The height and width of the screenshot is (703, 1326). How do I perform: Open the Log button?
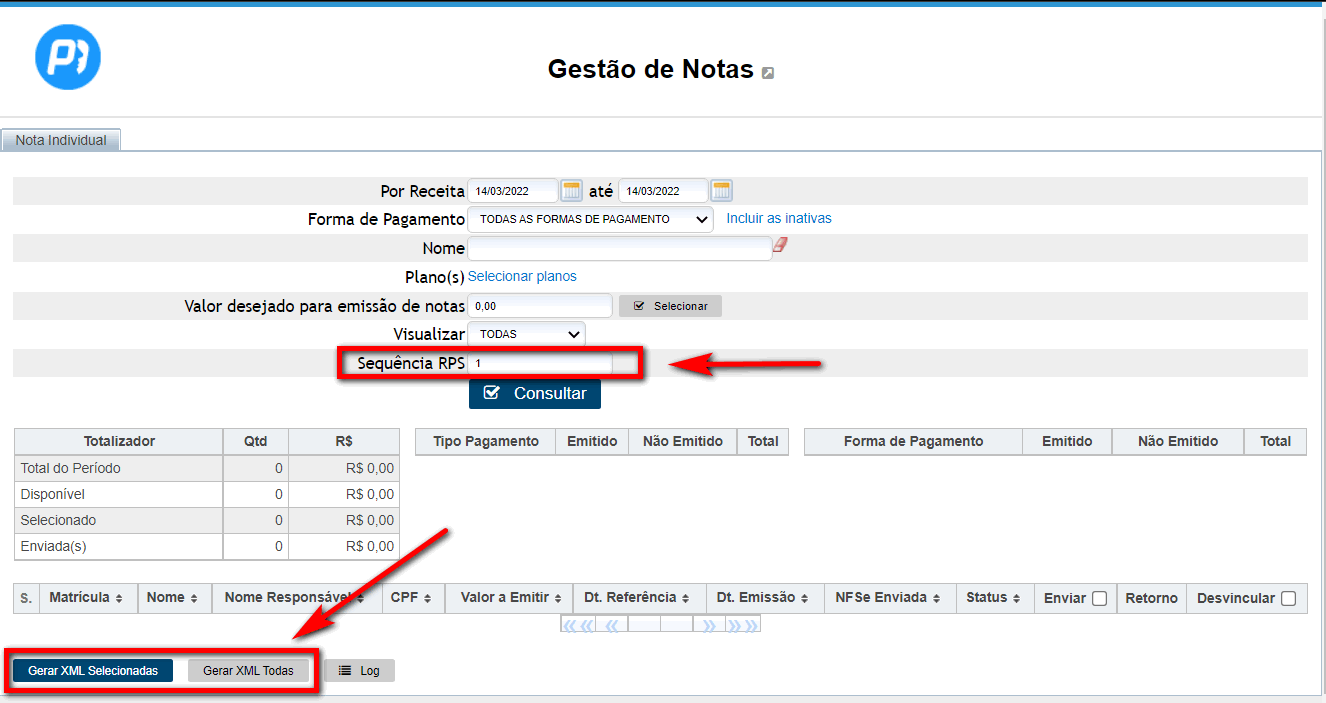click(x=359, y=671)
